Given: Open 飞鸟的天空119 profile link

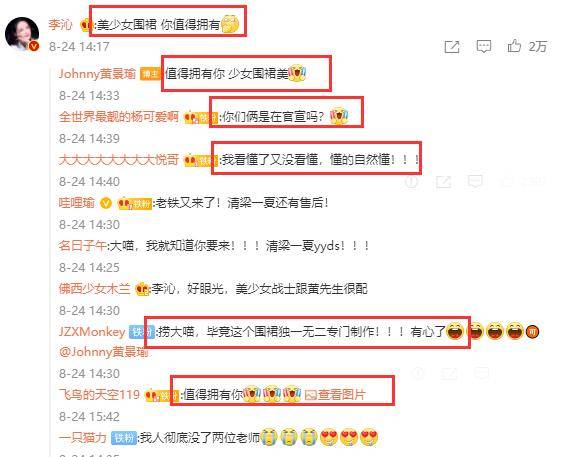Looking at the screenshot, I should click(99, 394).
